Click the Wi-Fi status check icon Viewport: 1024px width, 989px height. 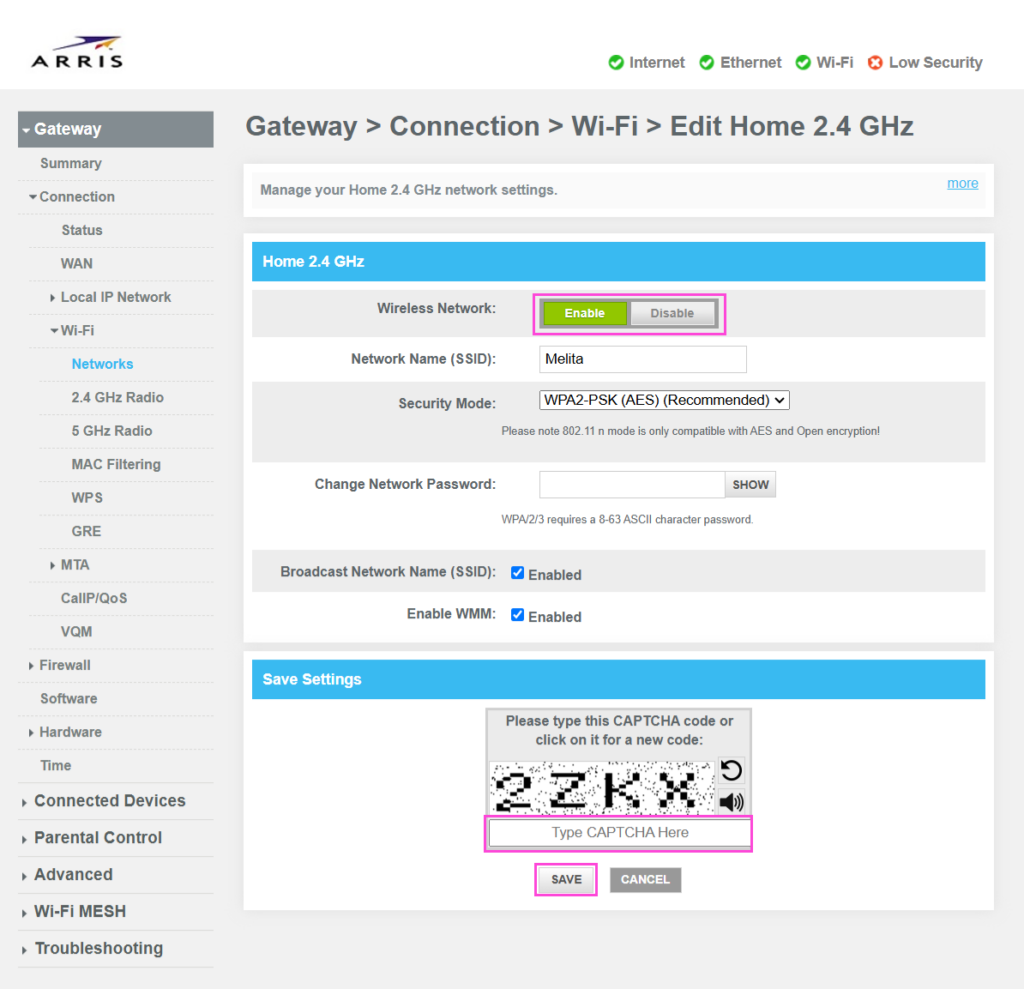pyautogui.click(x=803, y=63)
